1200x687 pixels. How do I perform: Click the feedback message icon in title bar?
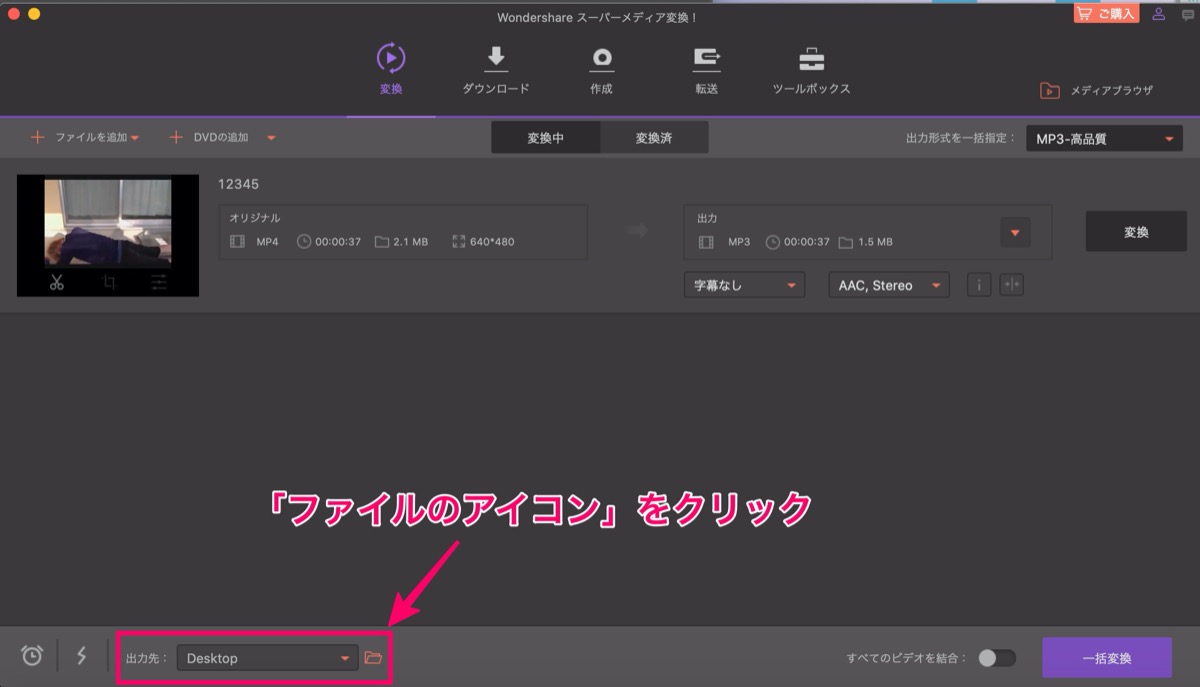[x=1188, y=15]
